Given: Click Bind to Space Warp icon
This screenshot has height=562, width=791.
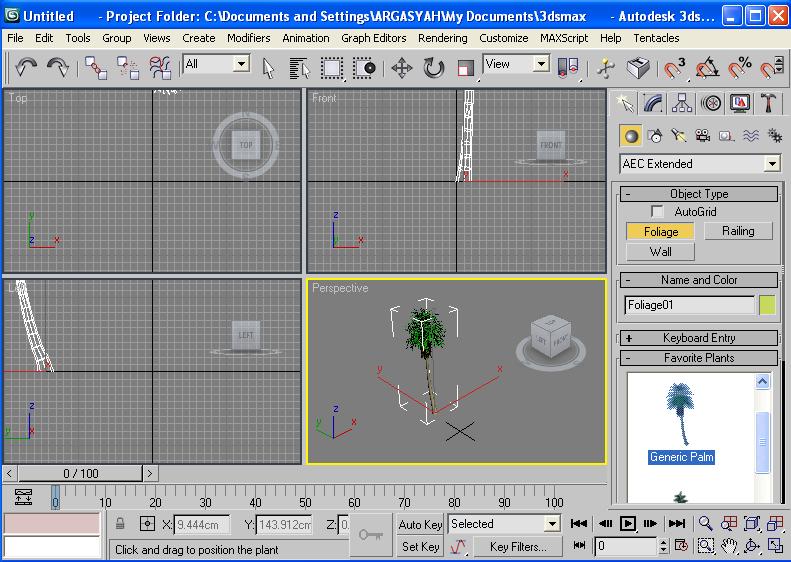Looking at the screenshot, I should point(160,68).
